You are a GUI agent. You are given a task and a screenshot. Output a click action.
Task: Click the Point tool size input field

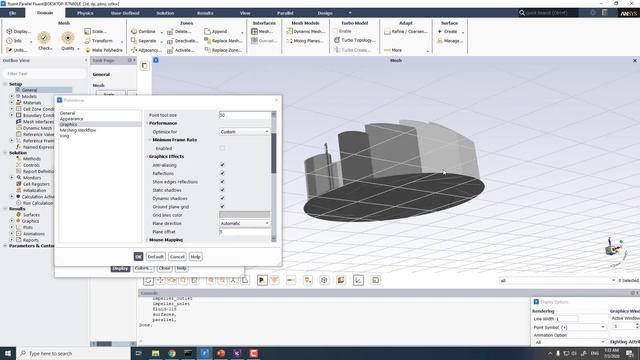click(245, 115)
